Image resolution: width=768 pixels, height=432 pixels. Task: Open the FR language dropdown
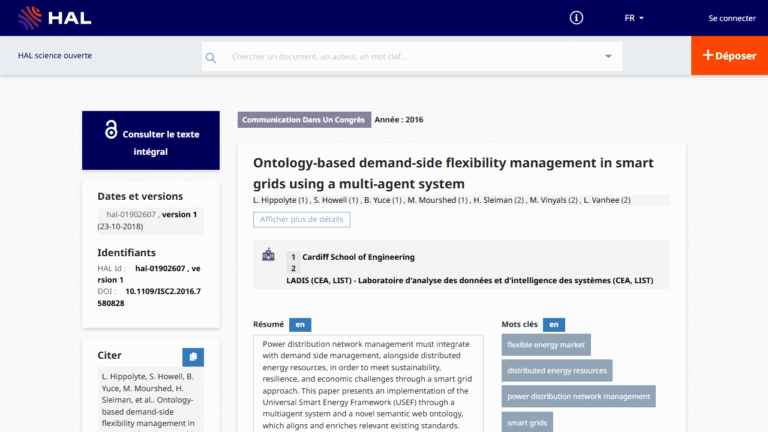pyautogui.click(x=634, y=18)
